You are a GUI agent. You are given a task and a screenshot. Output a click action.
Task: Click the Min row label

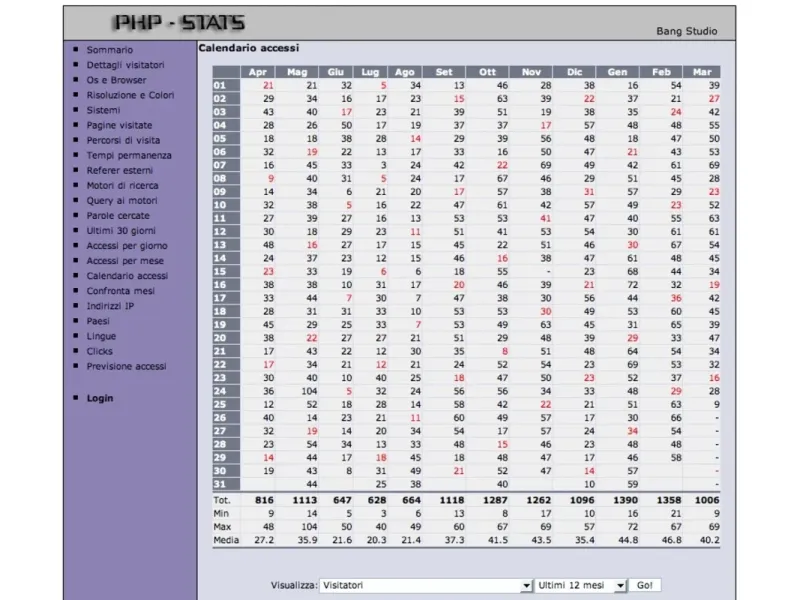pos(221,514)
